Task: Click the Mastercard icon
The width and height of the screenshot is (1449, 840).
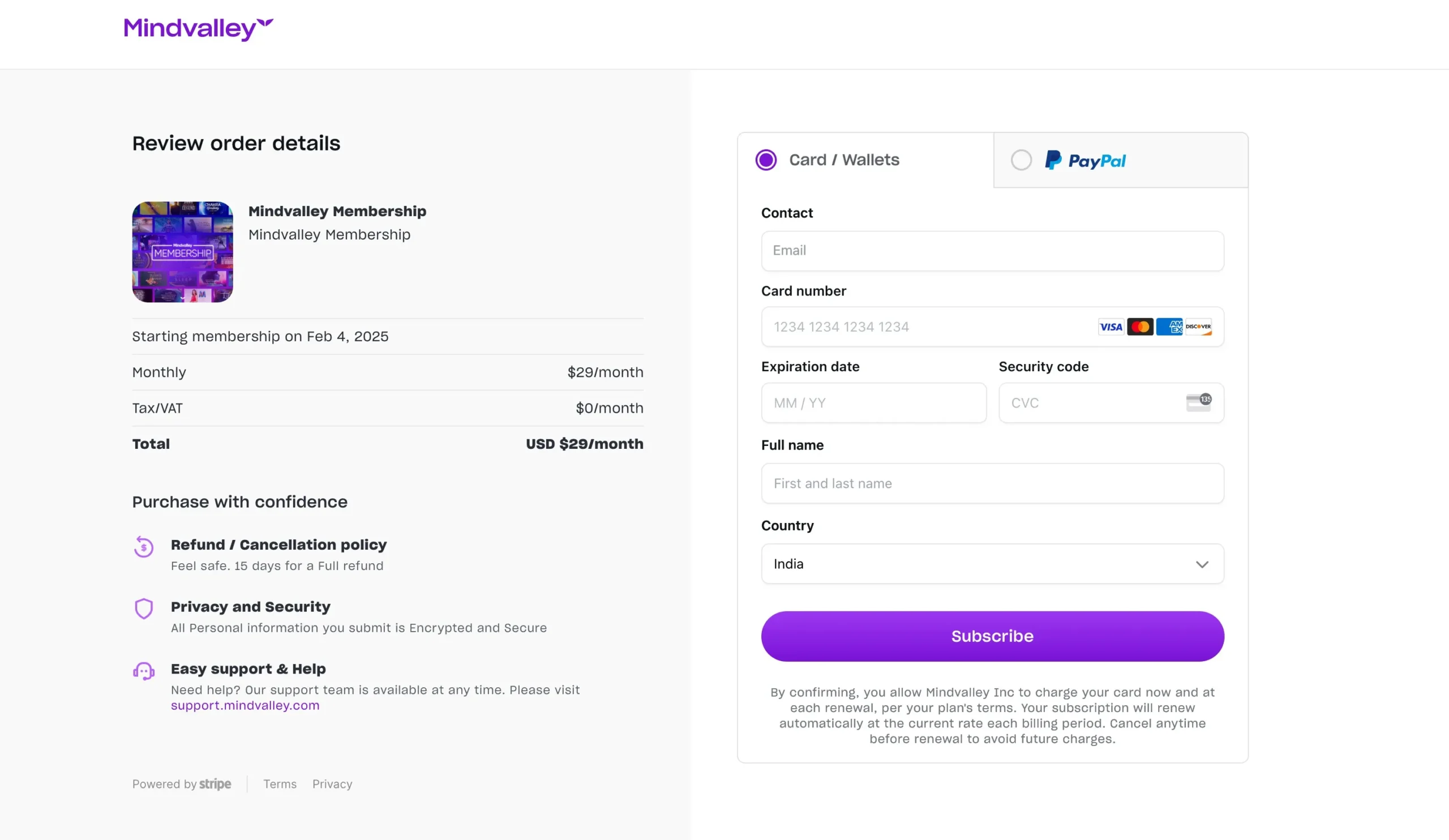Action: [1140, 327]
